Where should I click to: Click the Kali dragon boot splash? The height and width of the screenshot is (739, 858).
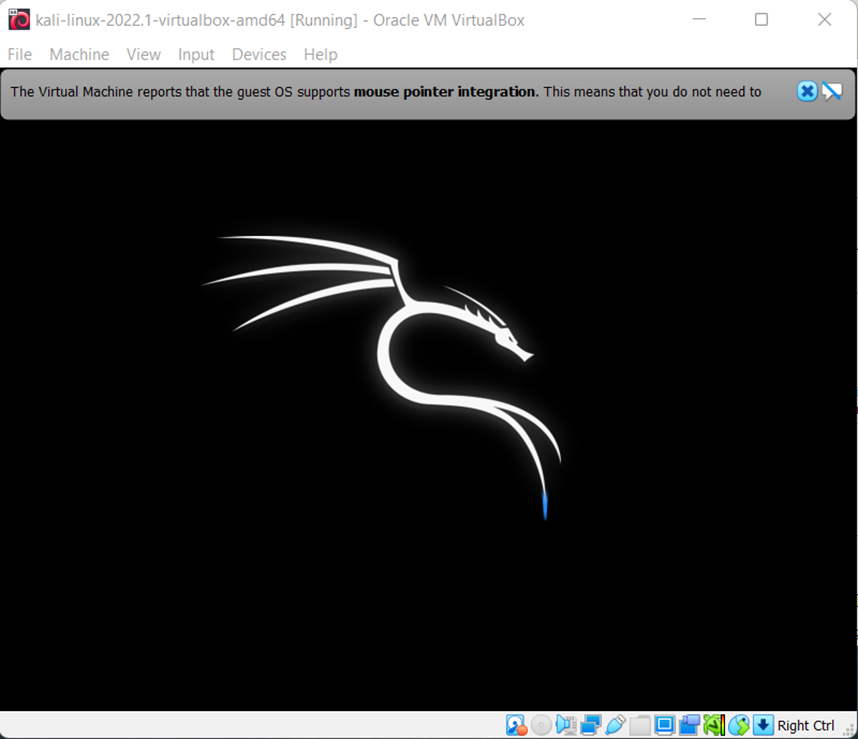tap(382, 377)
